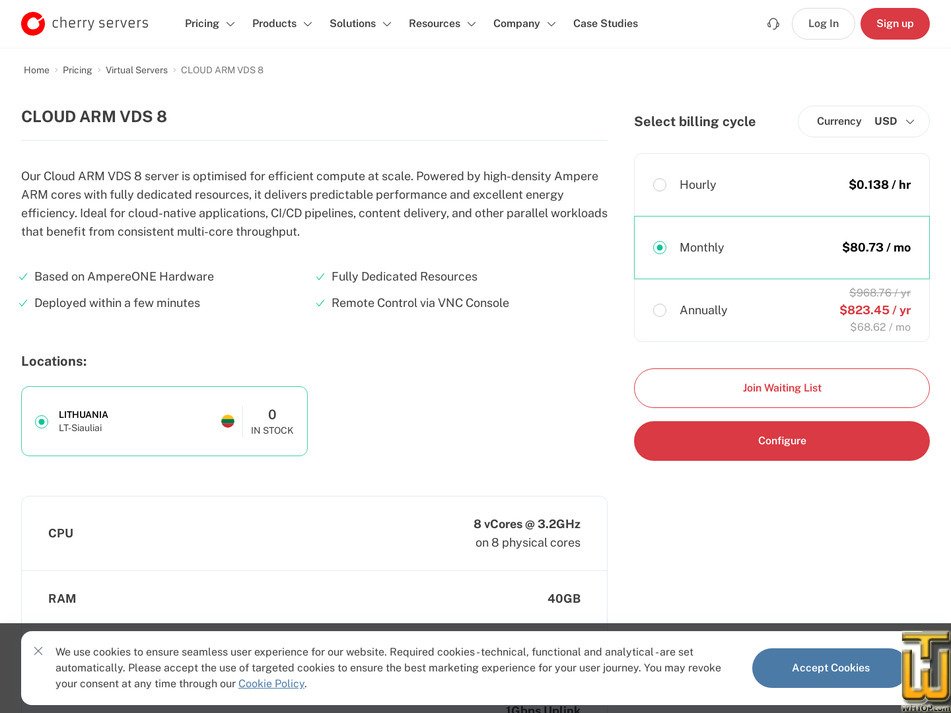Click 'Remote Control via VNC Console' text
This screenshot has width=951, height=713.
point(420,303)
